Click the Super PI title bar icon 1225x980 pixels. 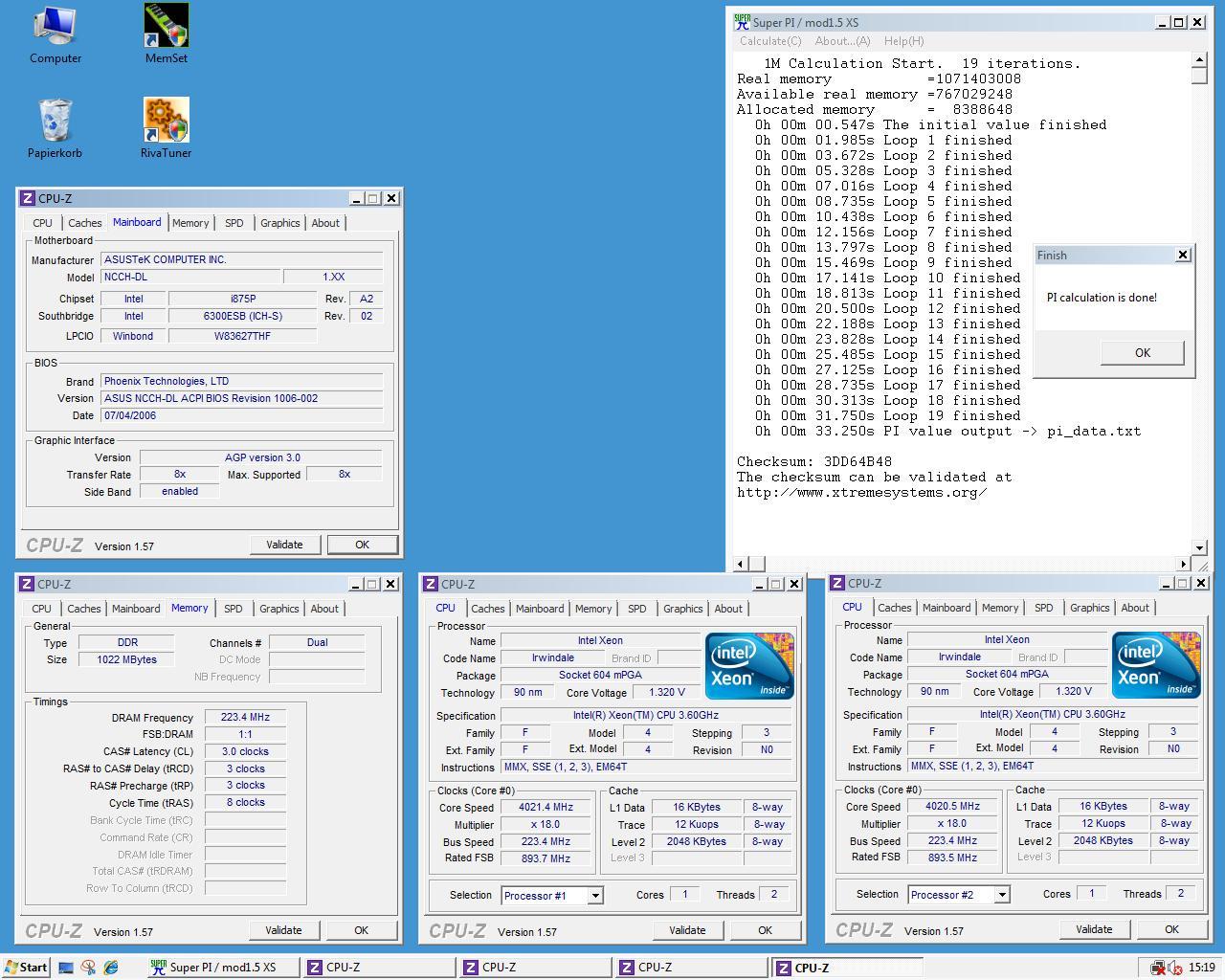tap(742, 22)
